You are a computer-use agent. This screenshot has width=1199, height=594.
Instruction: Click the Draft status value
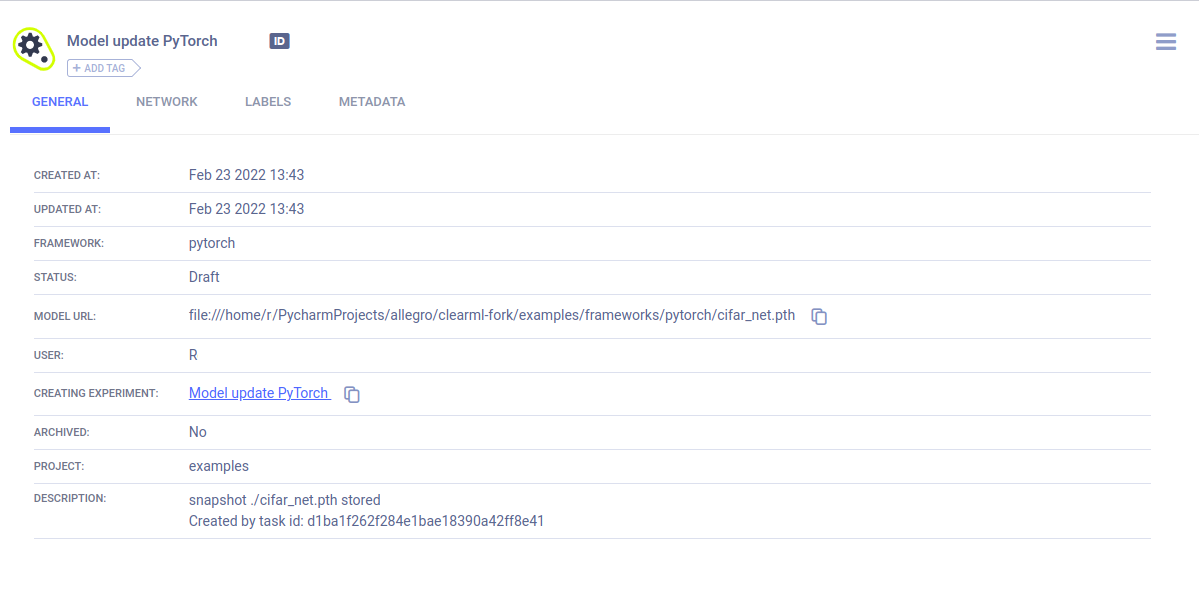204,277
